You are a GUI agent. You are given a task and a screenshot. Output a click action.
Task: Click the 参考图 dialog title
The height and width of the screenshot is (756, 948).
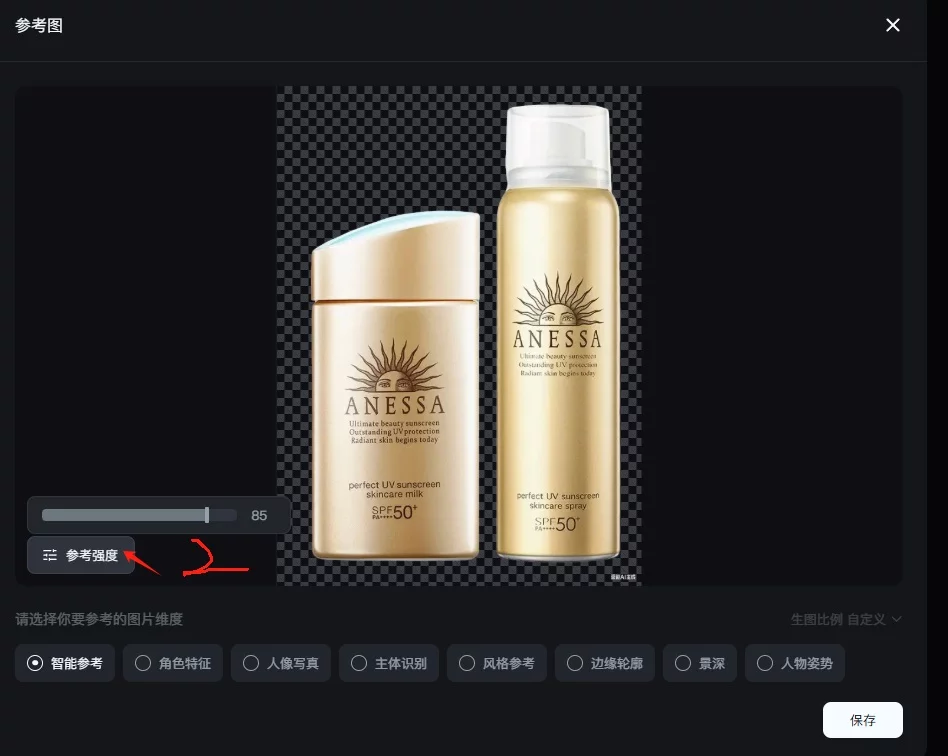pos(39,26)
